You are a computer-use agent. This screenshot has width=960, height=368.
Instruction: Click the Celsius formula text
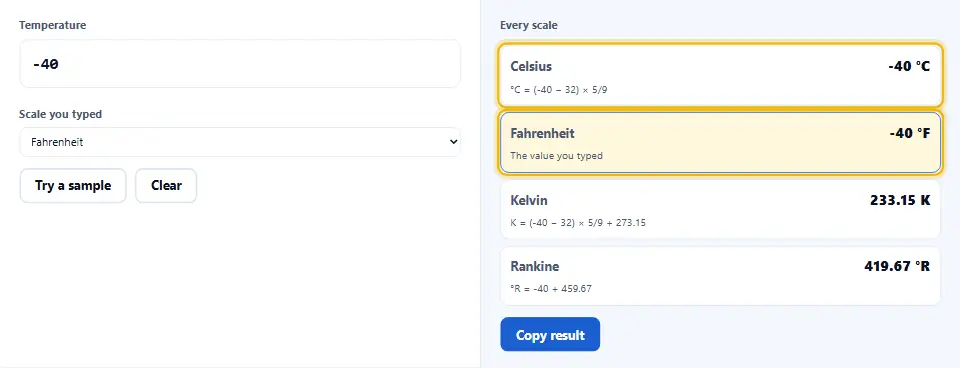point(559,89)
